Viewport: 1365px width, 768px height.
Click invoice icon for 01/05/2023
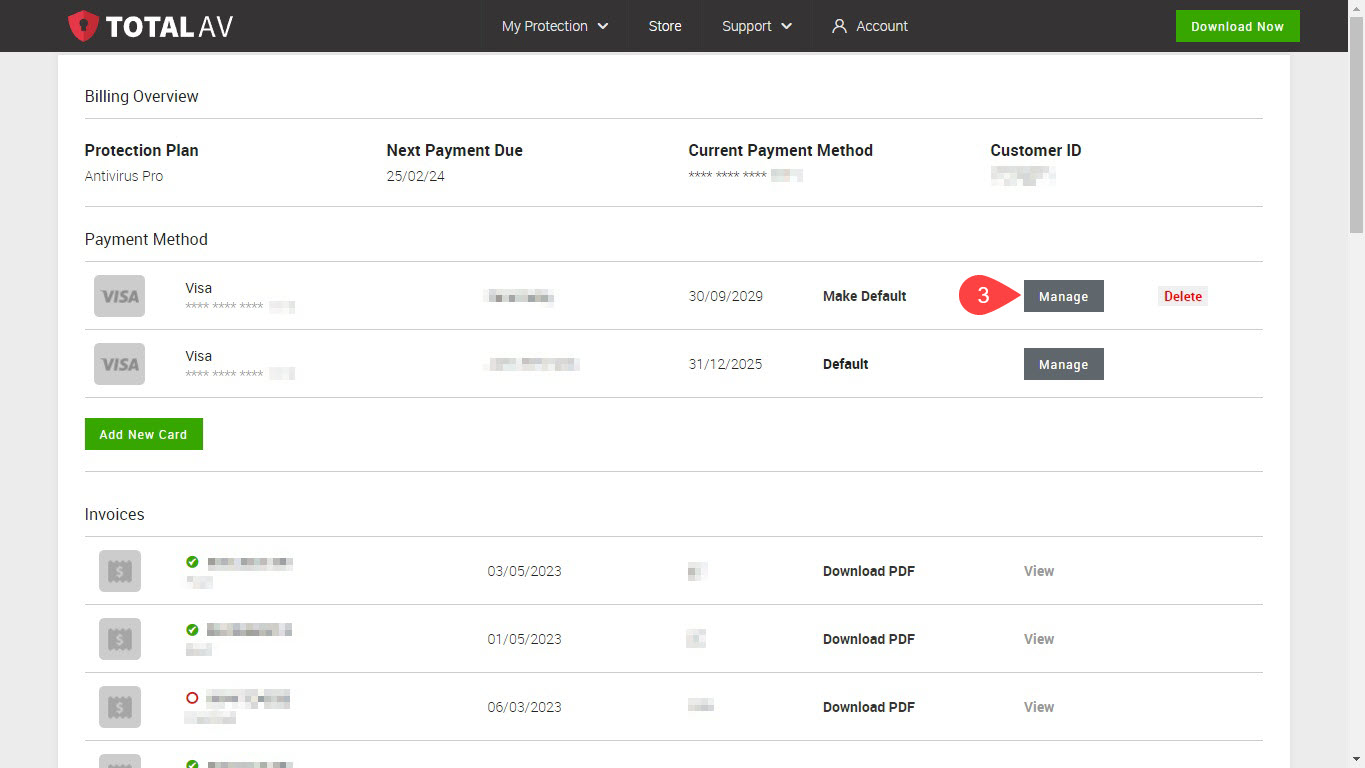pos(119,639)
